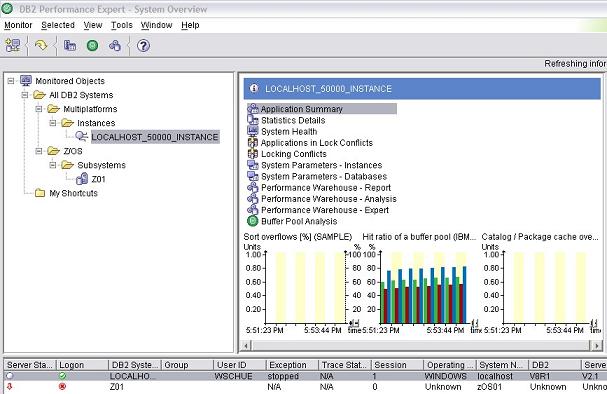
Task: Open the Application Summary link
Action: (x=302, y=109)
